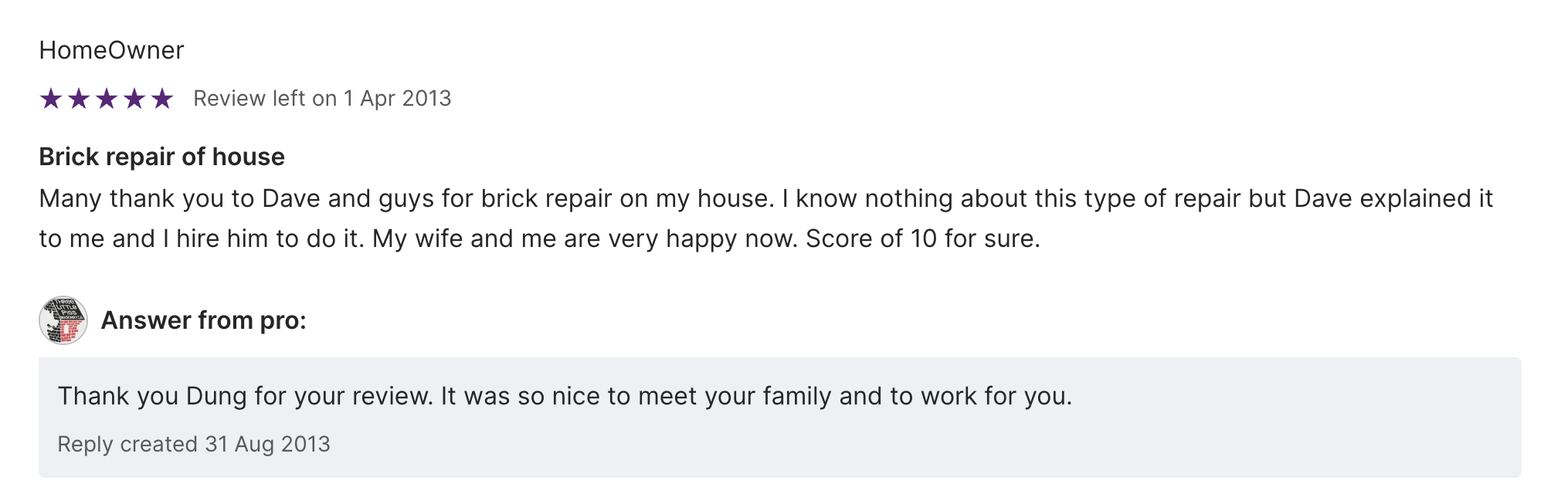Click the 'Thank you Dung' reply text
This screenshot has width=1568, height=494.
(564, 396)
